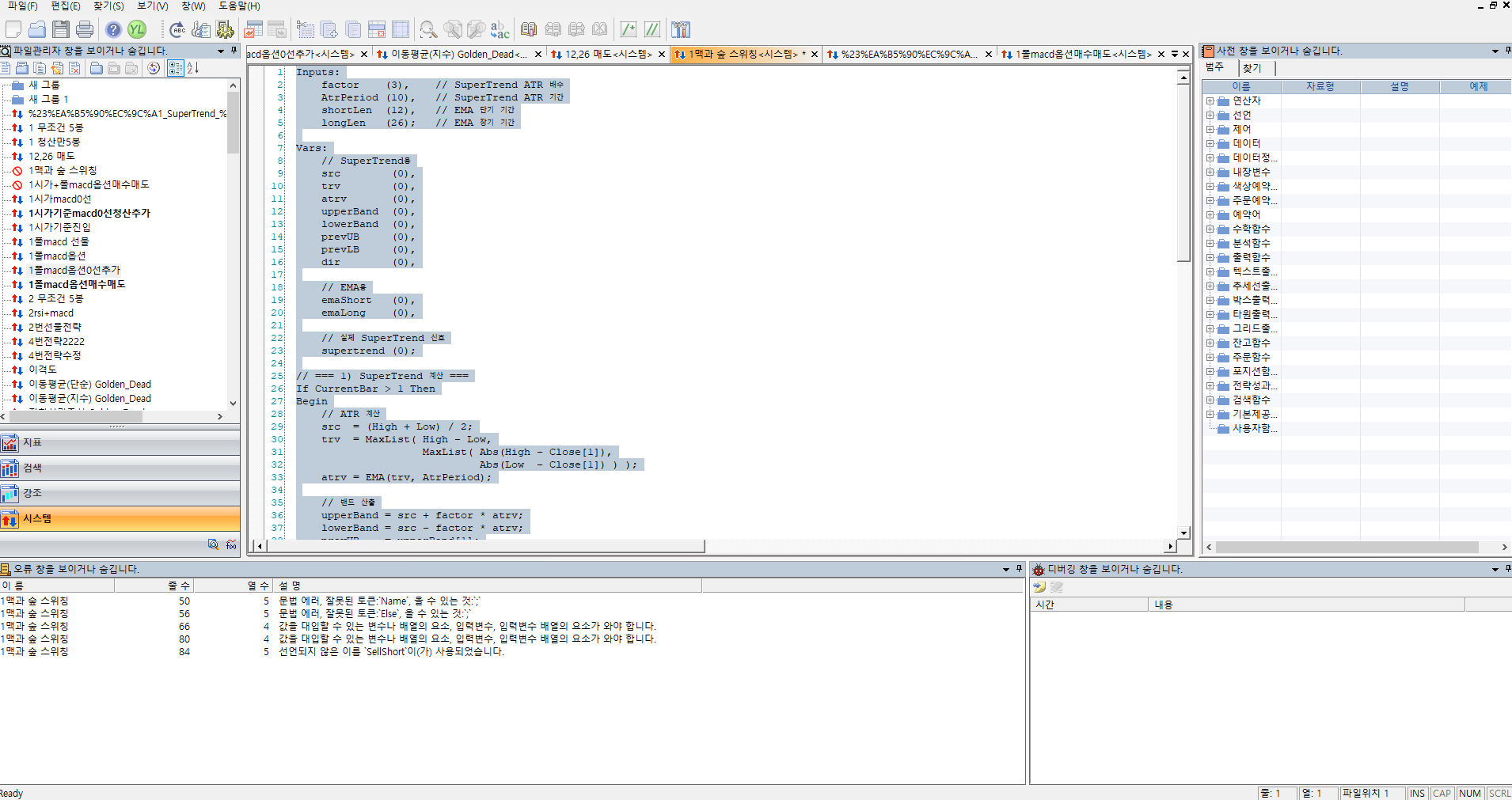Toggle grouped tree view button in file manager
The width and height of the screenshot is (1512, 800).
coord(175,68)
